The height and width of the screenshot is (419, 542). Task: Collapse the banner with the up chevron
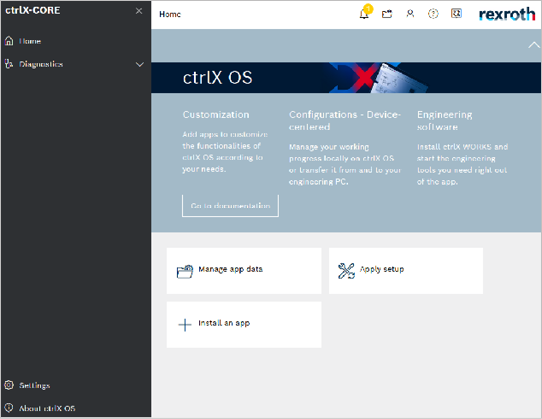[x=534, y=45]
